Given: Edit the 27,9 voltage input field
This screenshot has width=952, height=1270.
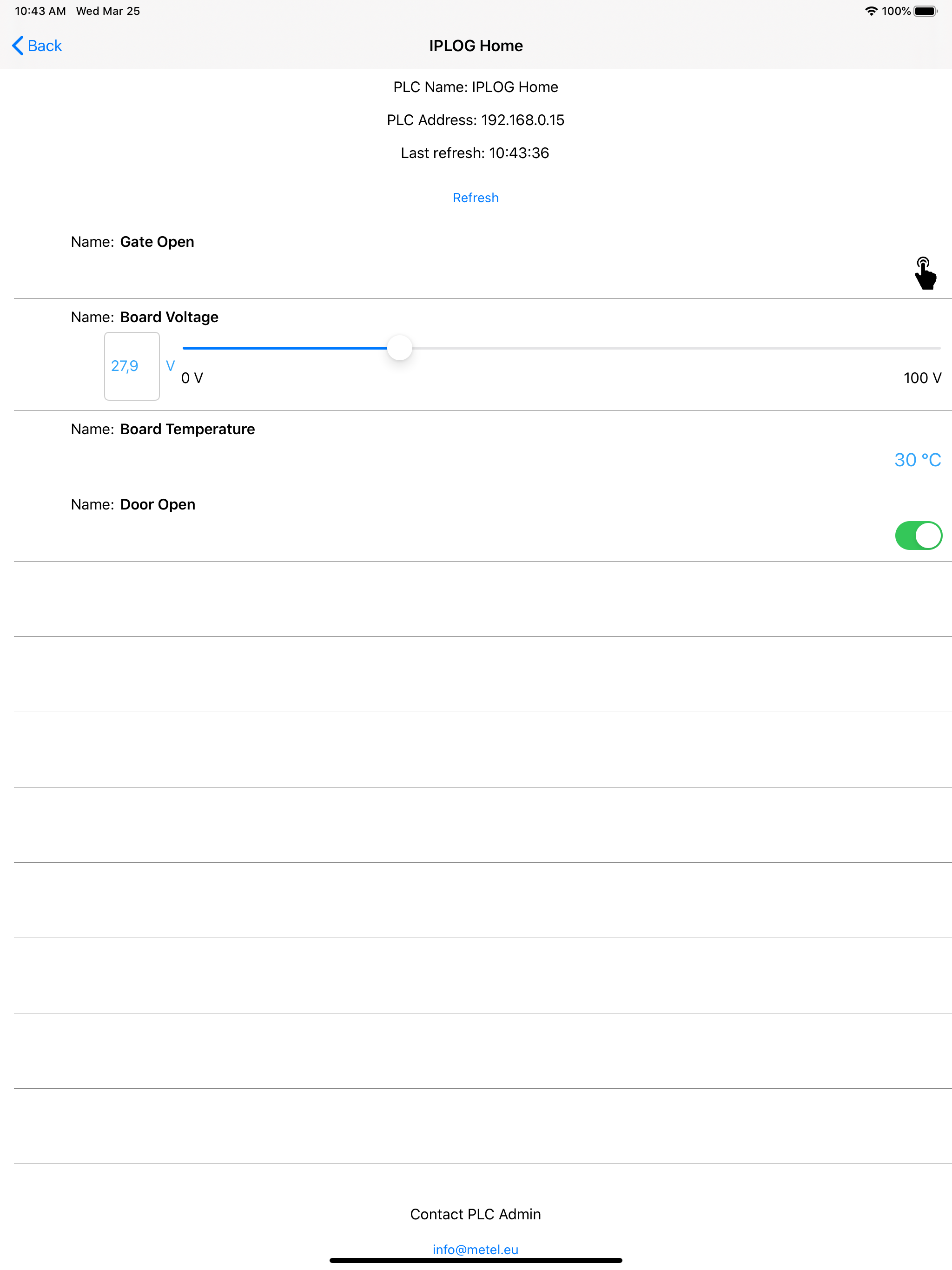Looking at the screenshot, I should point(132,366).
